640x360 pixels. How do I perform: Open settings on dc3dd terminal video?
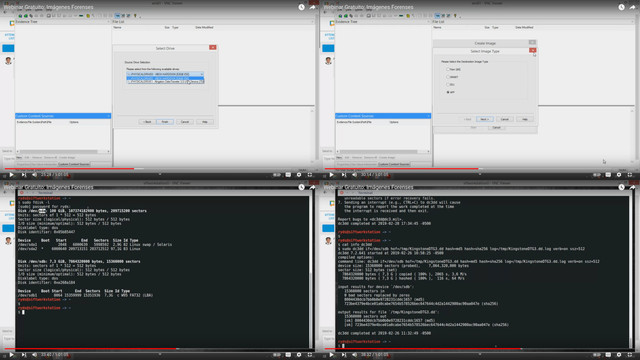pos(619,355)
